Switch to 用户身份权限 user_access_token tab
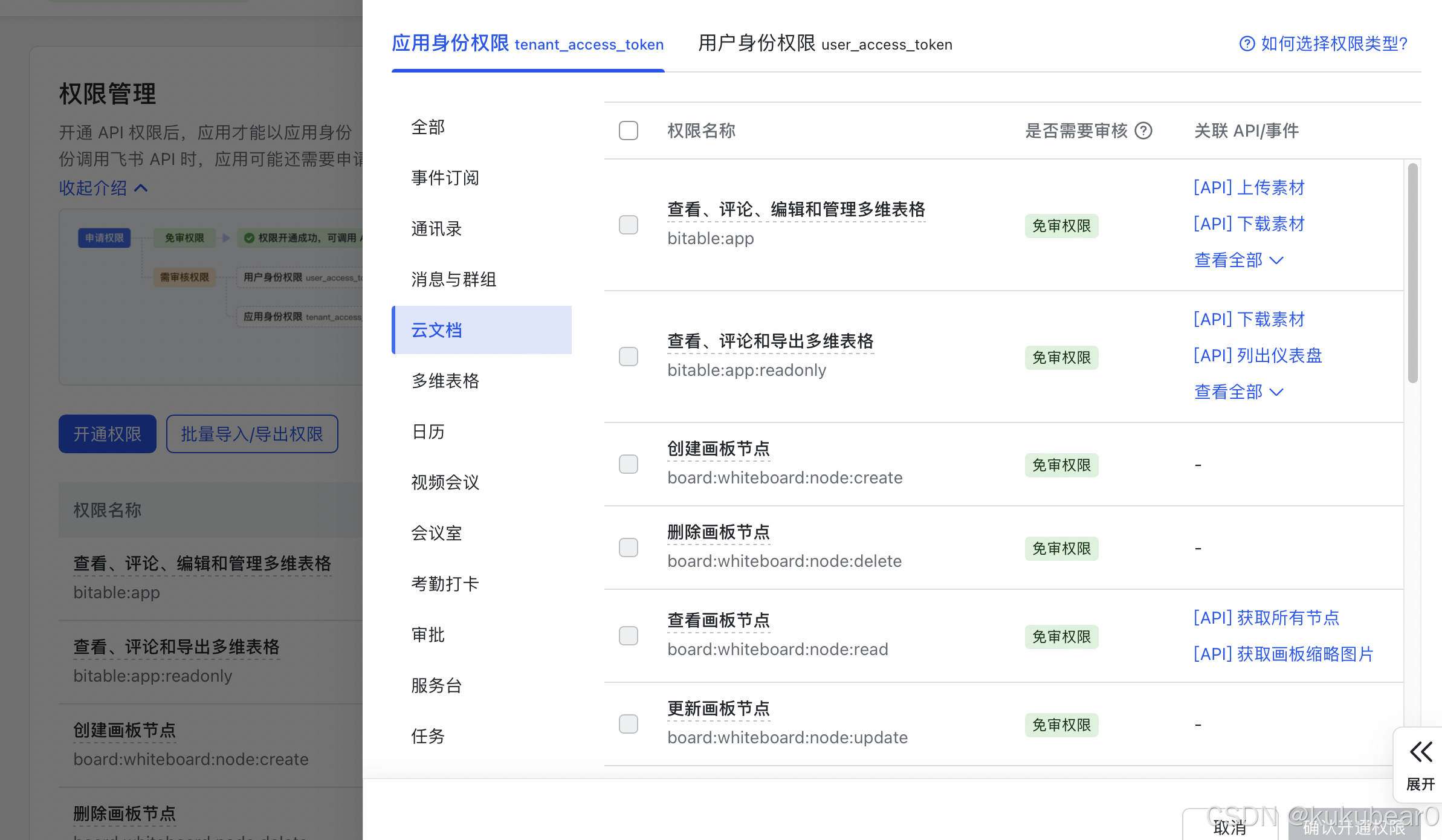Viewport: 1442px width, 840px height. (x=824, y=44)
